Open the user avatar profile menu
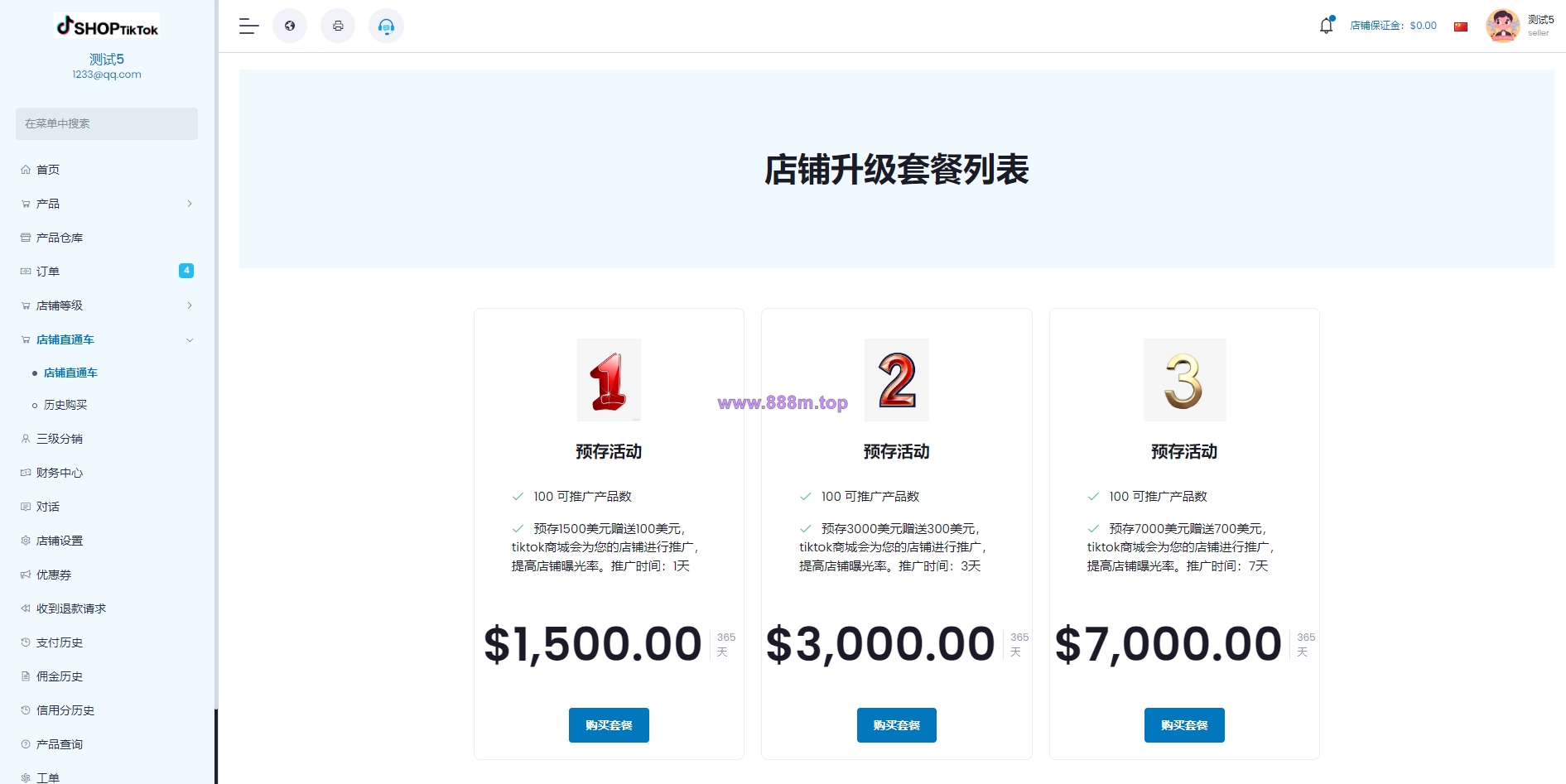This screenshot has width=1566, height=784. (x=1502, y=26)
